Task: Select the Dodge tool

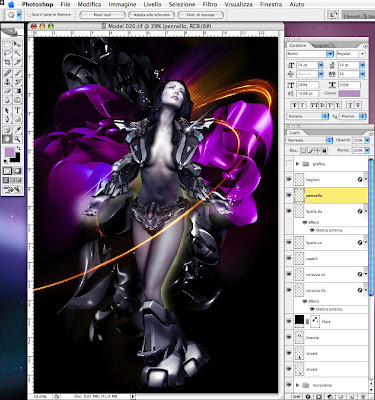Action: click(x=17, y=100)
